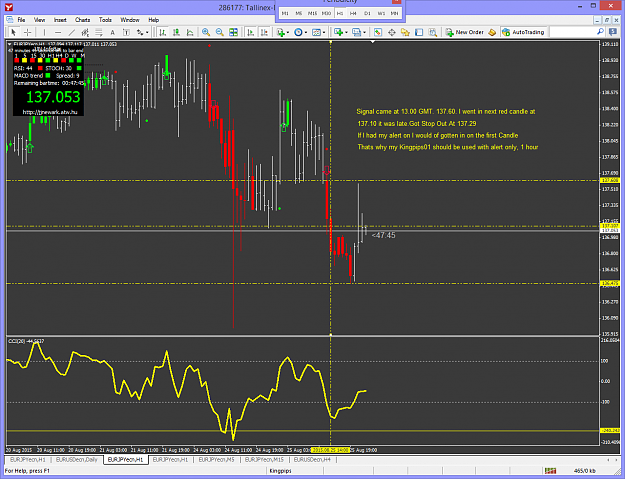Screen dimensions: 625x479
Task: Toggle the Market Watch window
Action: click(378, 32)
